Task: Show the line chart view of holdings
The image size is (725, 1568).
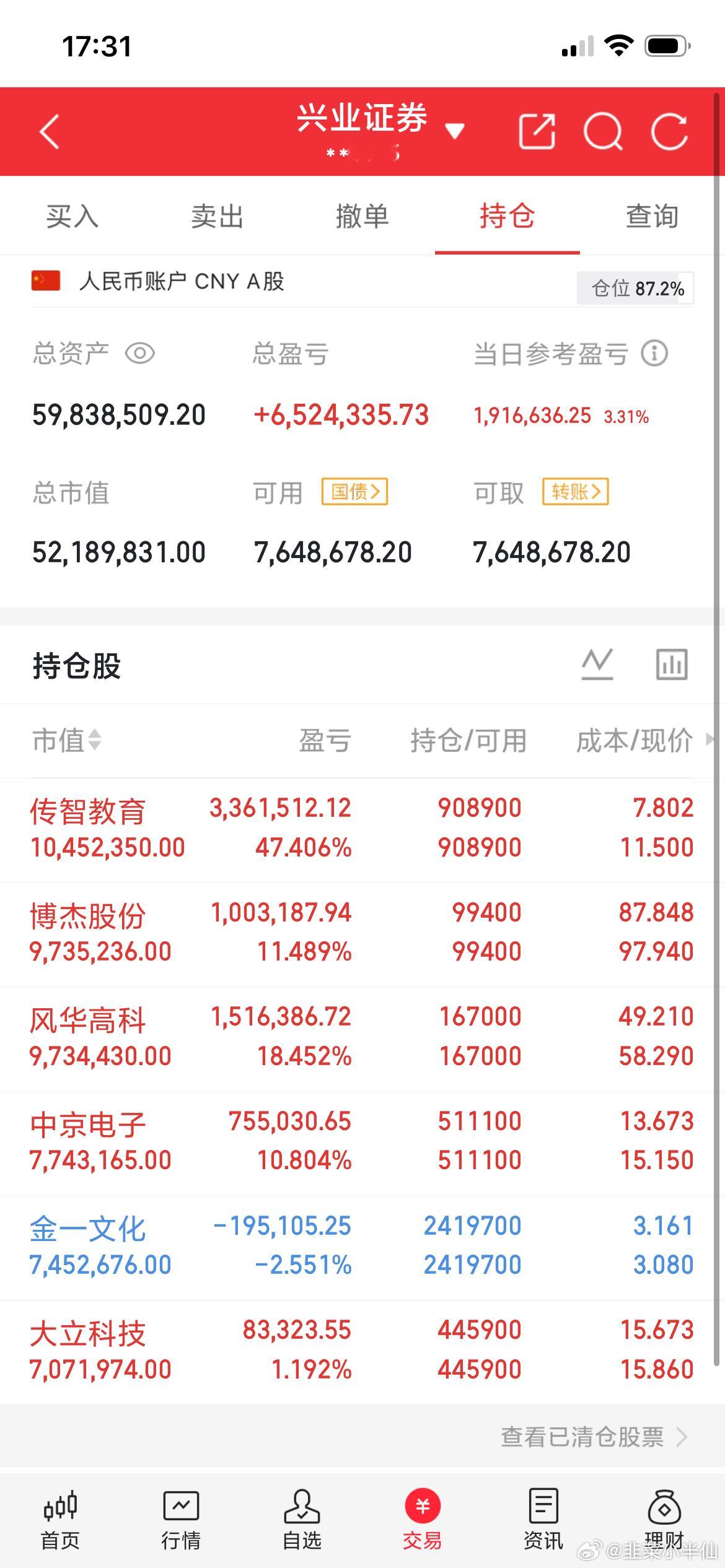Action: click(x=597, y=664)
